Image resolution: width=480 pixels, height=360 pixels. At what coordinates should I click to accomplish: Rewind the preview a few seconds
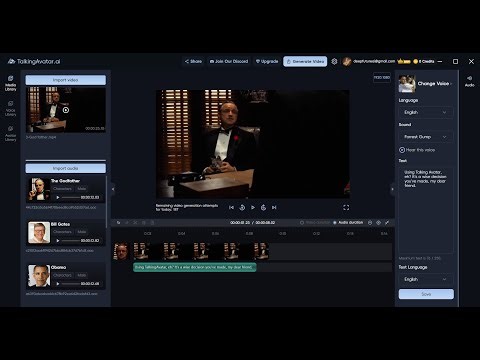click(x=242, y=207)
